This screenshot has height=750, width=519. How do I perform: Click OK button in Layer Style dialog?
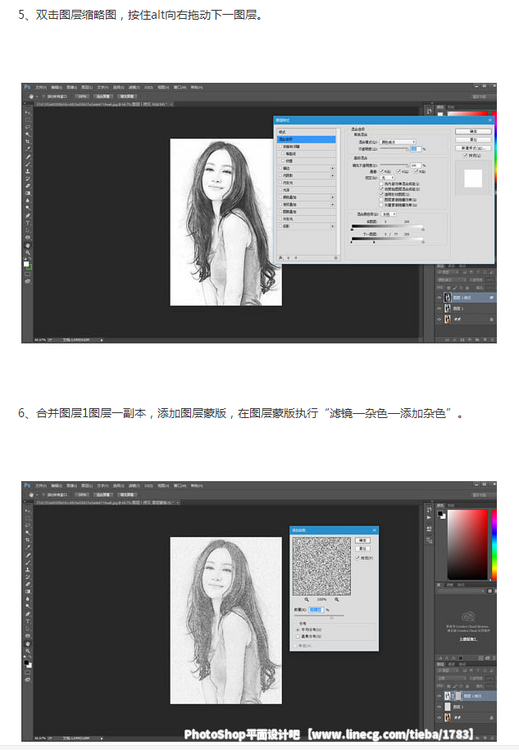tap(473, 132)
